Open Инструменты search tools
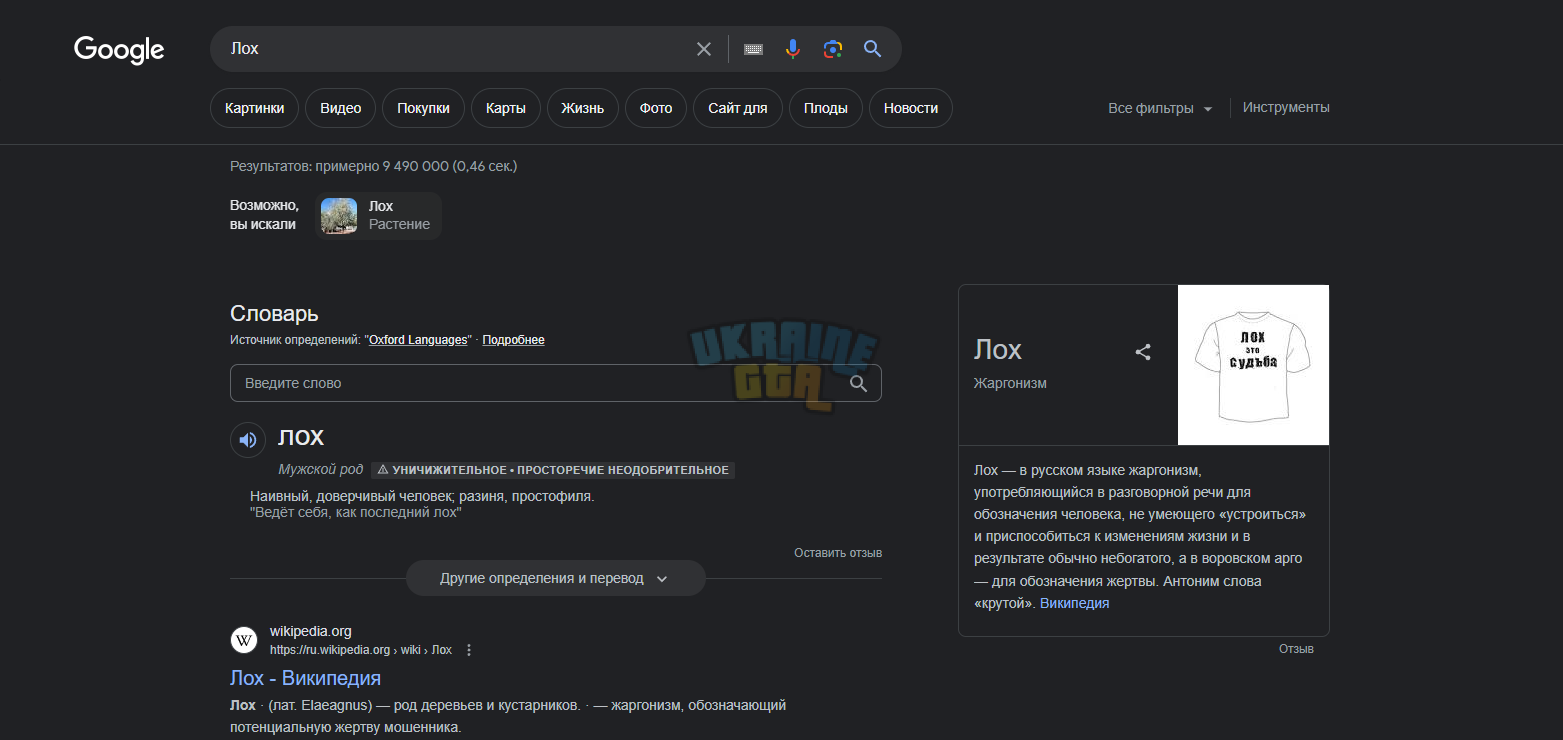1563x740 pixels. (1286, 107)
